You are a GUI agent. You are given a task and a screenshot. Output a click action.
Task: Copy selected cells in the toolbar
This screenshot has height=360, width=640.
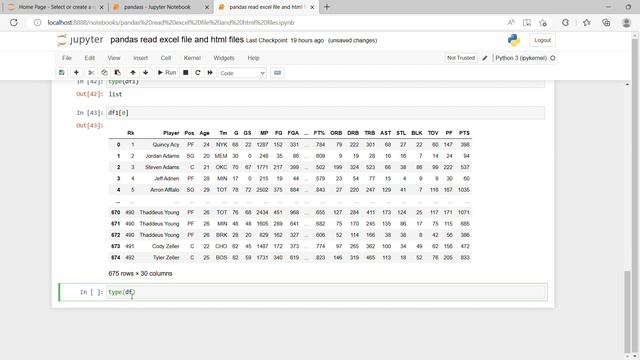(x=104, y=73)
